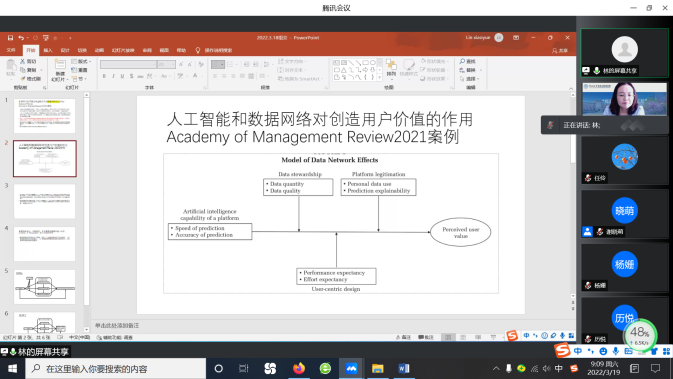Click the Word icon in the taskbar
This screenshot has height=379, width=673.
[403, 368]
